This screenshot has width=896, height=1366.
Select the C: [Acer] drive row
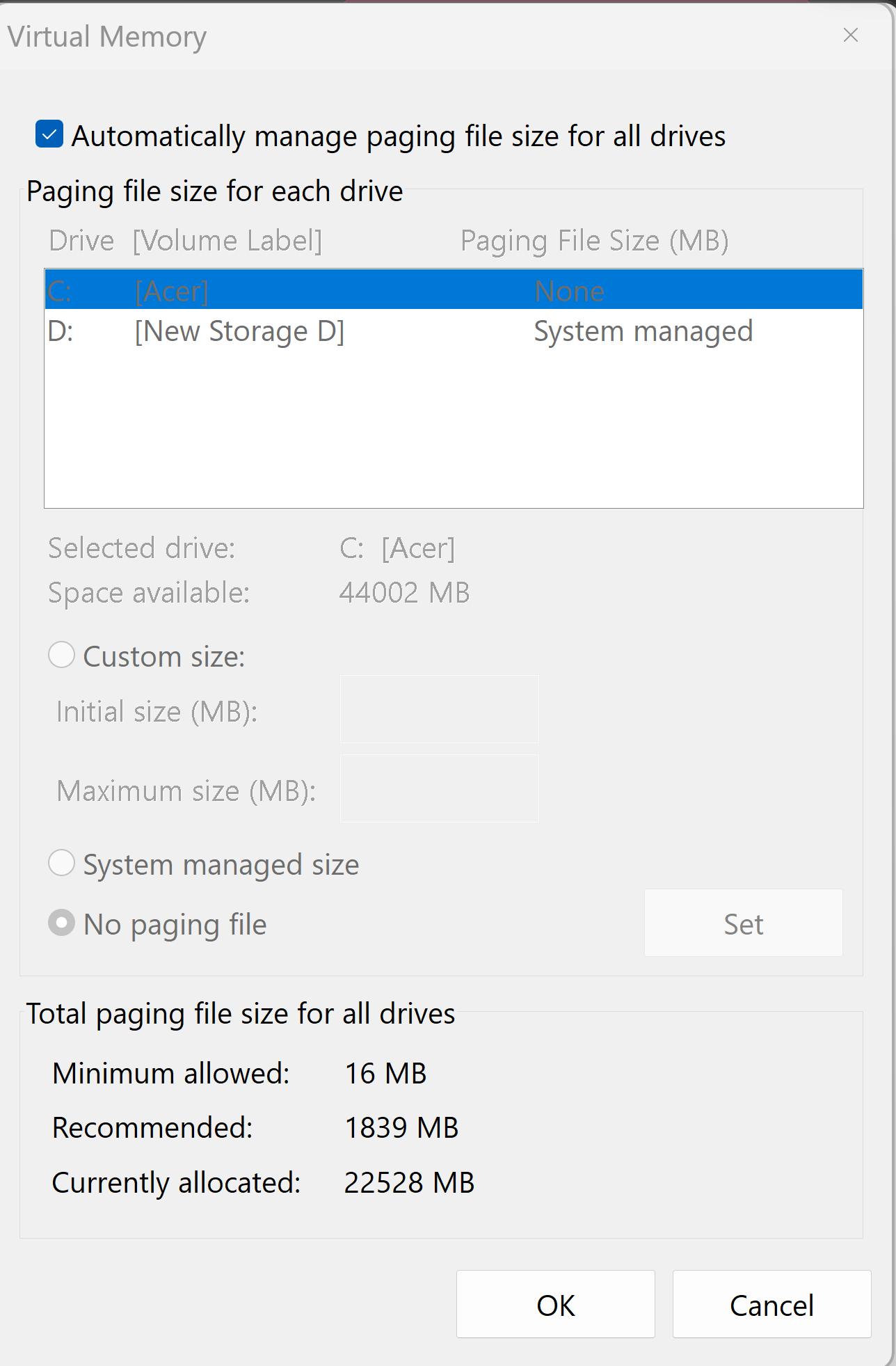click(x=452, y=290)
